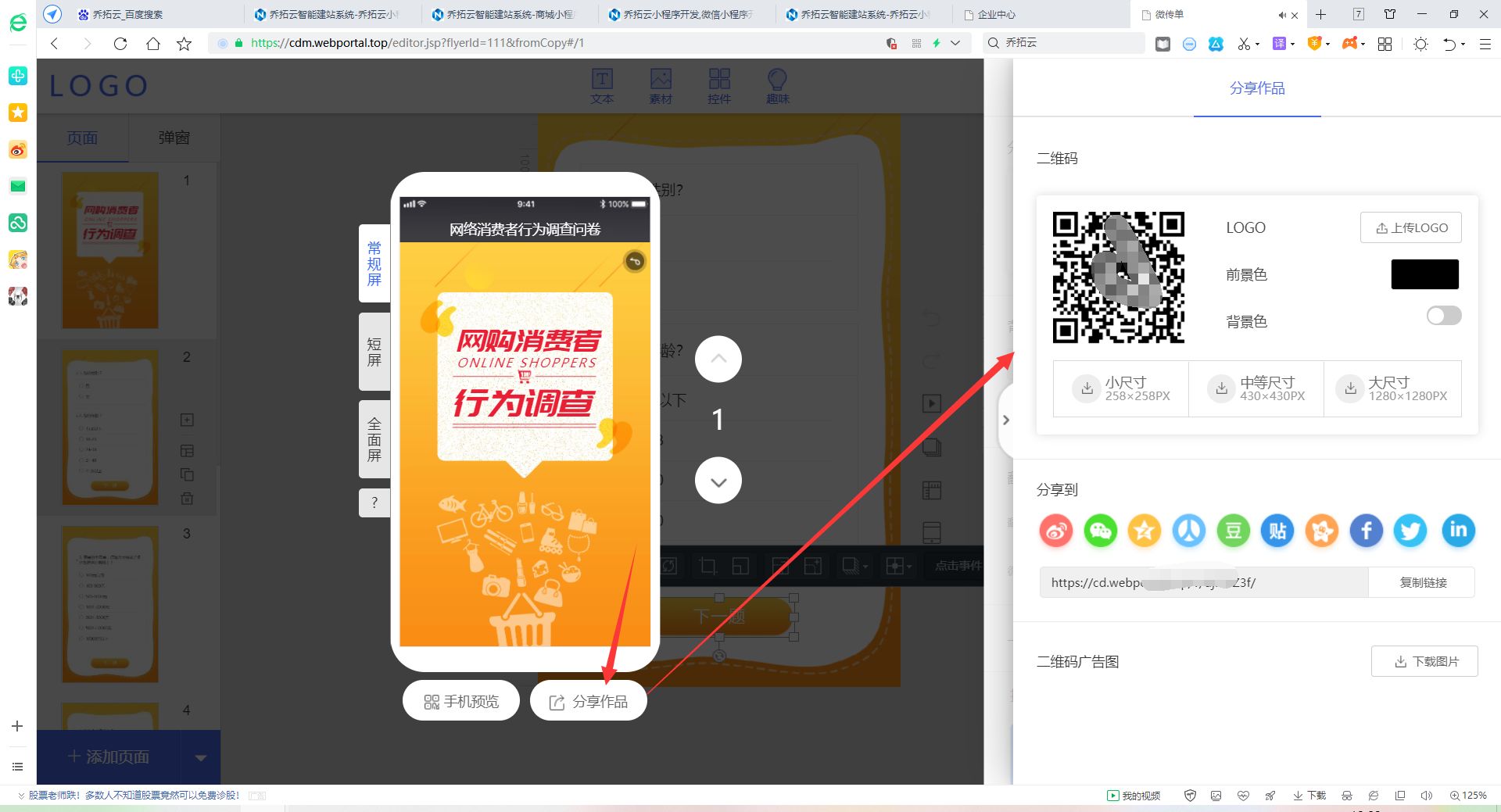The image size is (1501, 812).
Task: Expand the address bar dropdown chevron
Action: pos(955,43)
